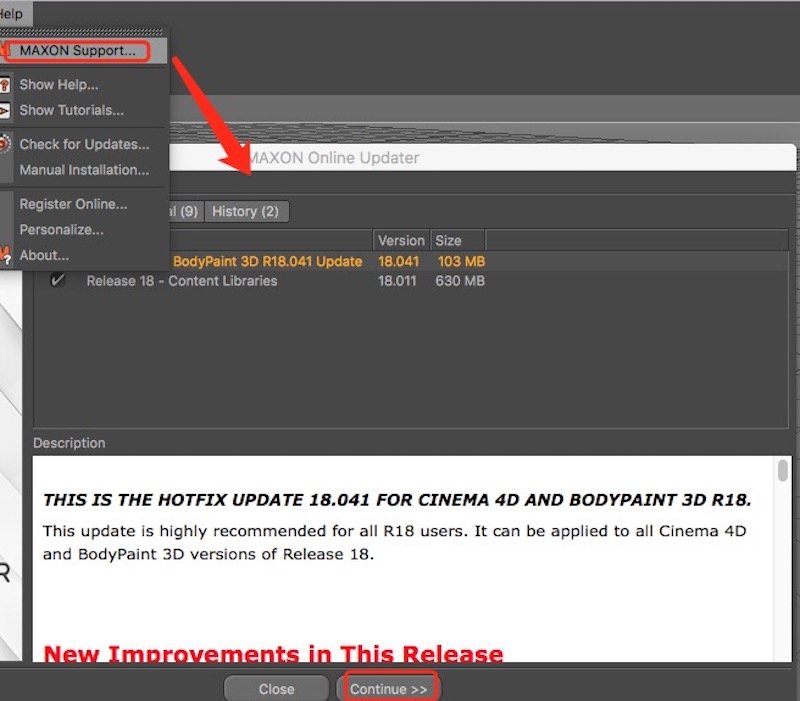This screenshot has height=701, width=800.
Task: Click the Description label
Action: tap(69, 443)
